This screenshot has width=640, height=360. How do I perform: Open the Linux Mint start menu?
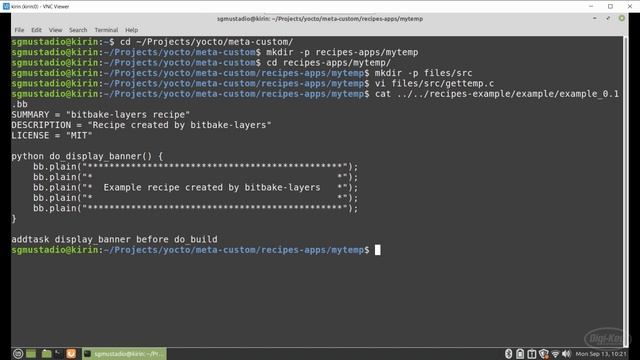18,354
